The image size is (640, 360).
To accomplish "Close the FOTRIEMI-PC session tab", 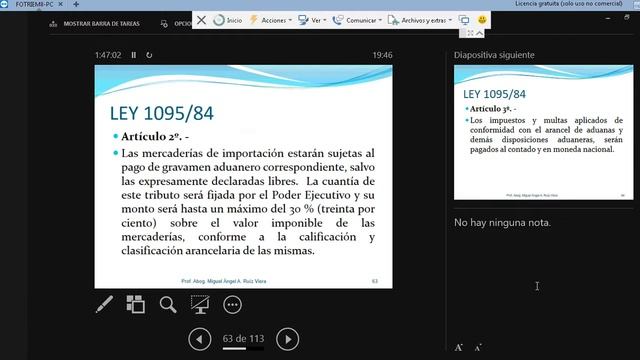I will click(60, 4).
